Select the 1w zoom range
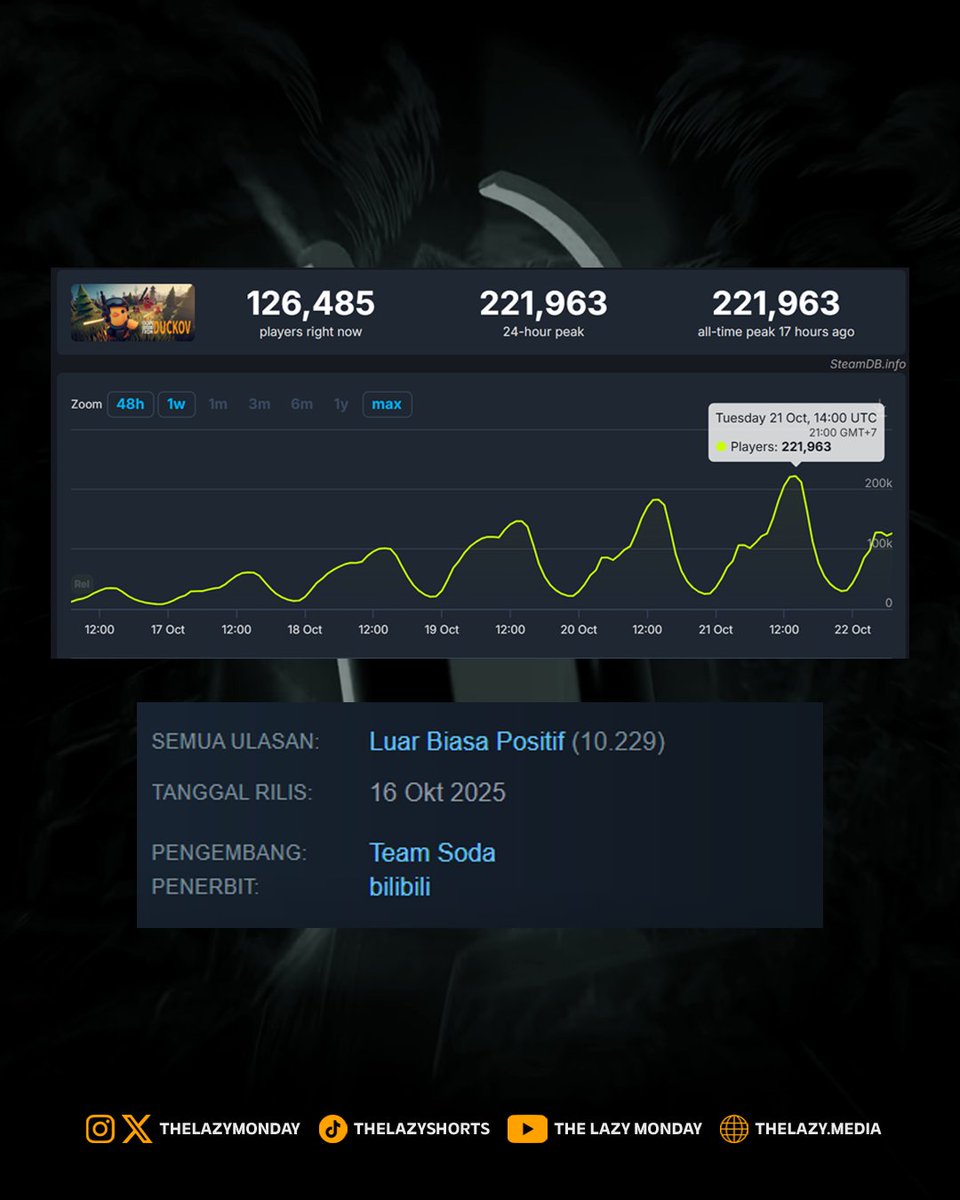The height and width of the screenshot is (1200, 960). [x=176, y=404]
